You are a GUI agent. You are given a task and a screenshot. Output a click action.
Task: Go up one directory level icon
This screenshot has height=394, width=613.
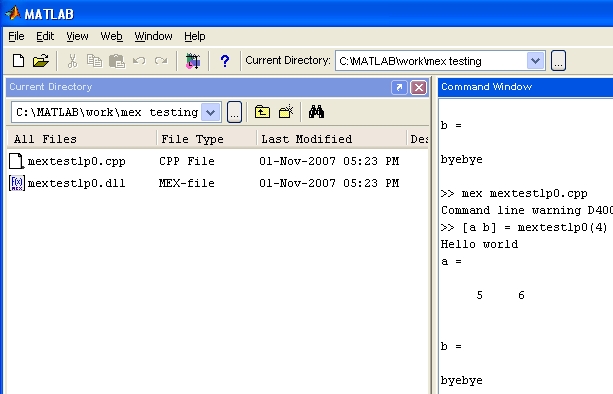click(x=262, y=112)
